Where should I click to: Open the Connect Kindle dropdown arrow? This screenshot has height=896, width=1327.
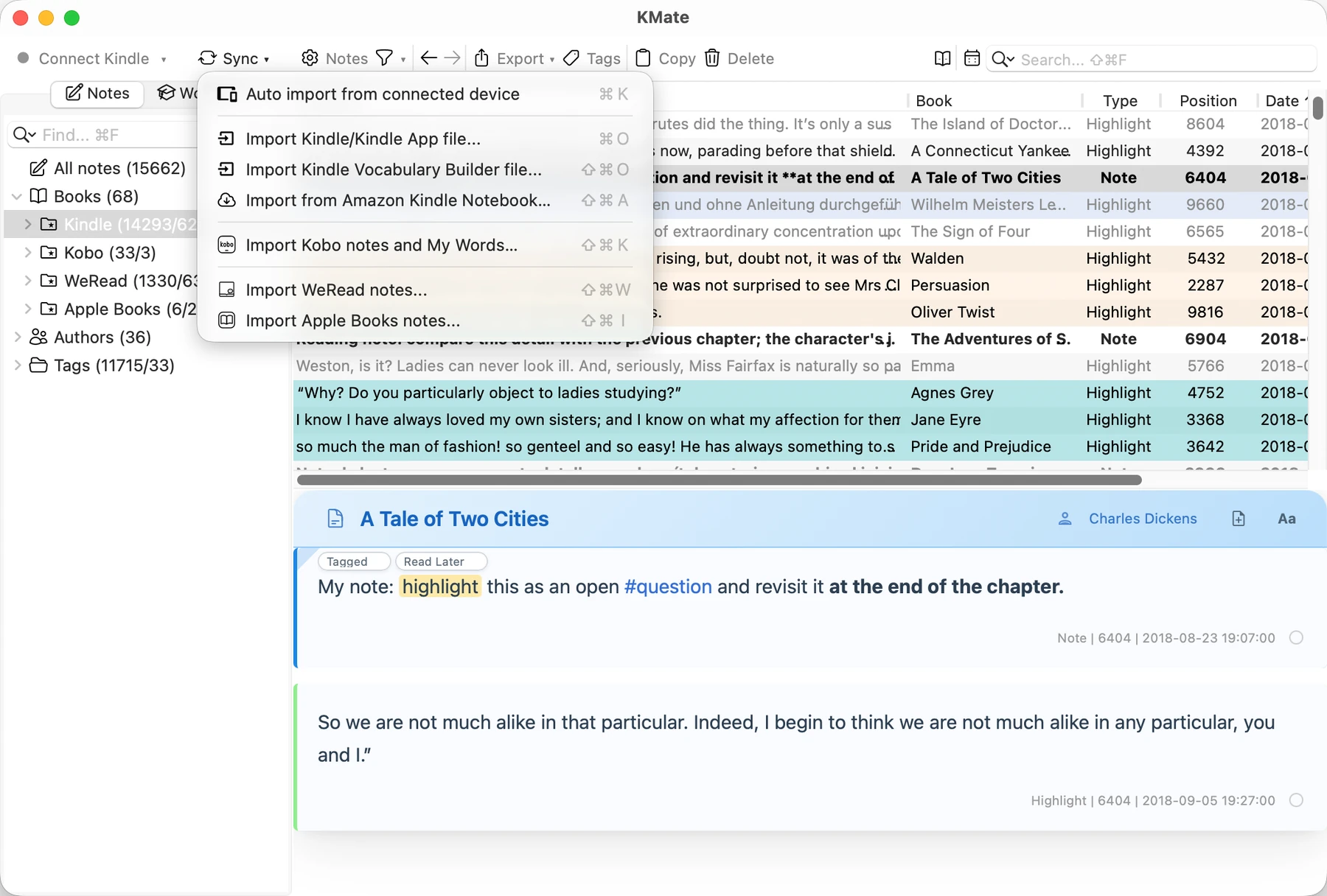point(164,60)
